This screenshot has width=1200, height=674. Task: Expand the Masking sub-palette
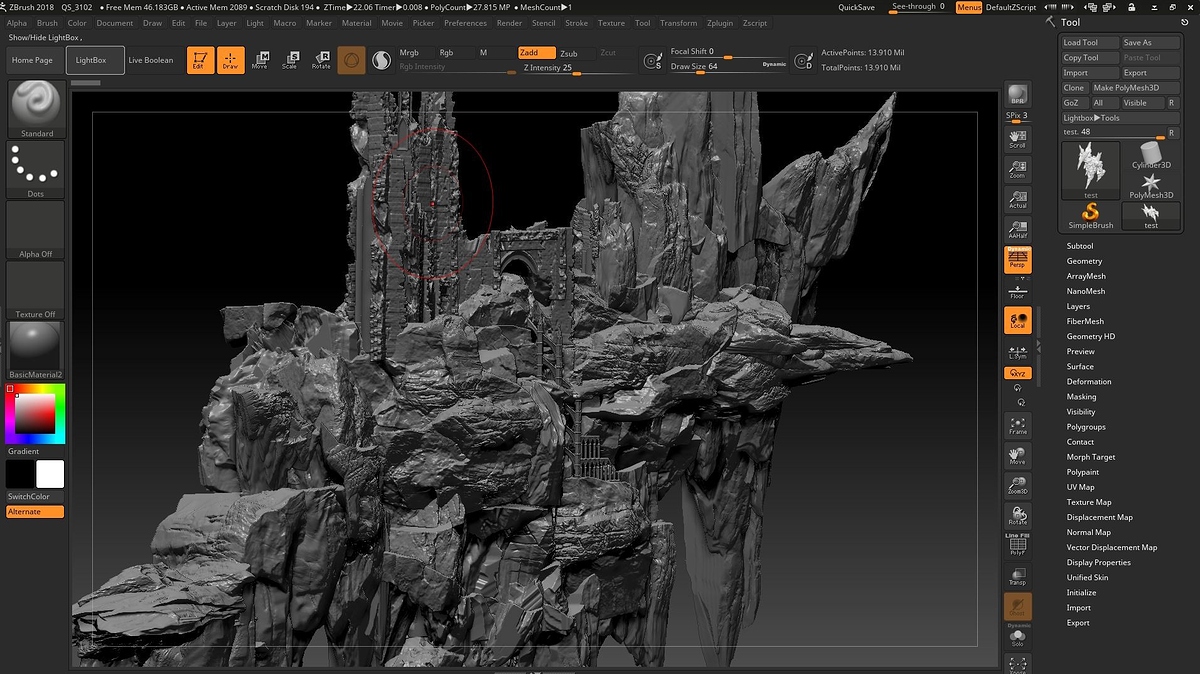1081,396
